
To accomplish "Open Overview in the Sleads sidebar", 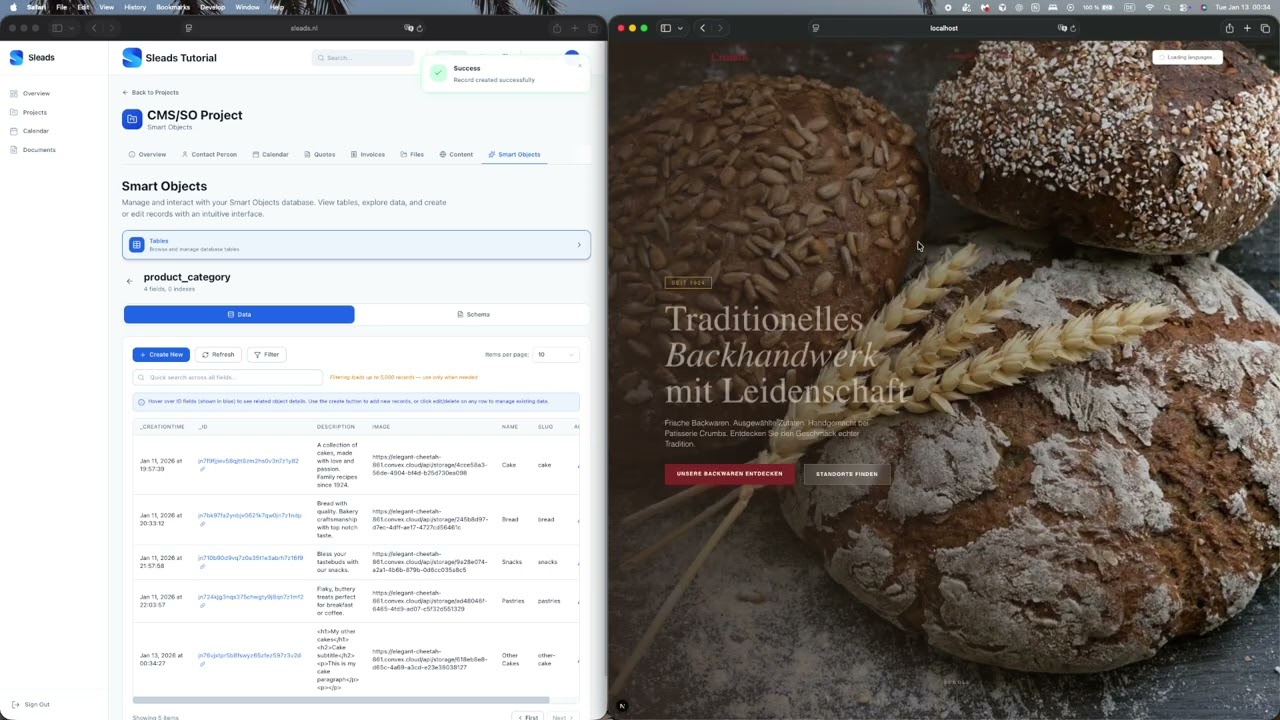I will 30,93.
